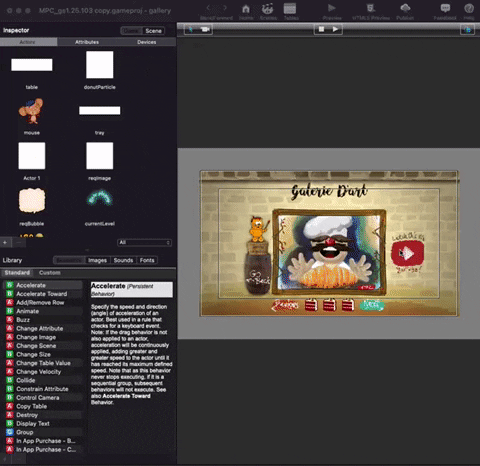Stop the scene playback
The height and width of the screenshot is (466, 480).
pos(321,29)
